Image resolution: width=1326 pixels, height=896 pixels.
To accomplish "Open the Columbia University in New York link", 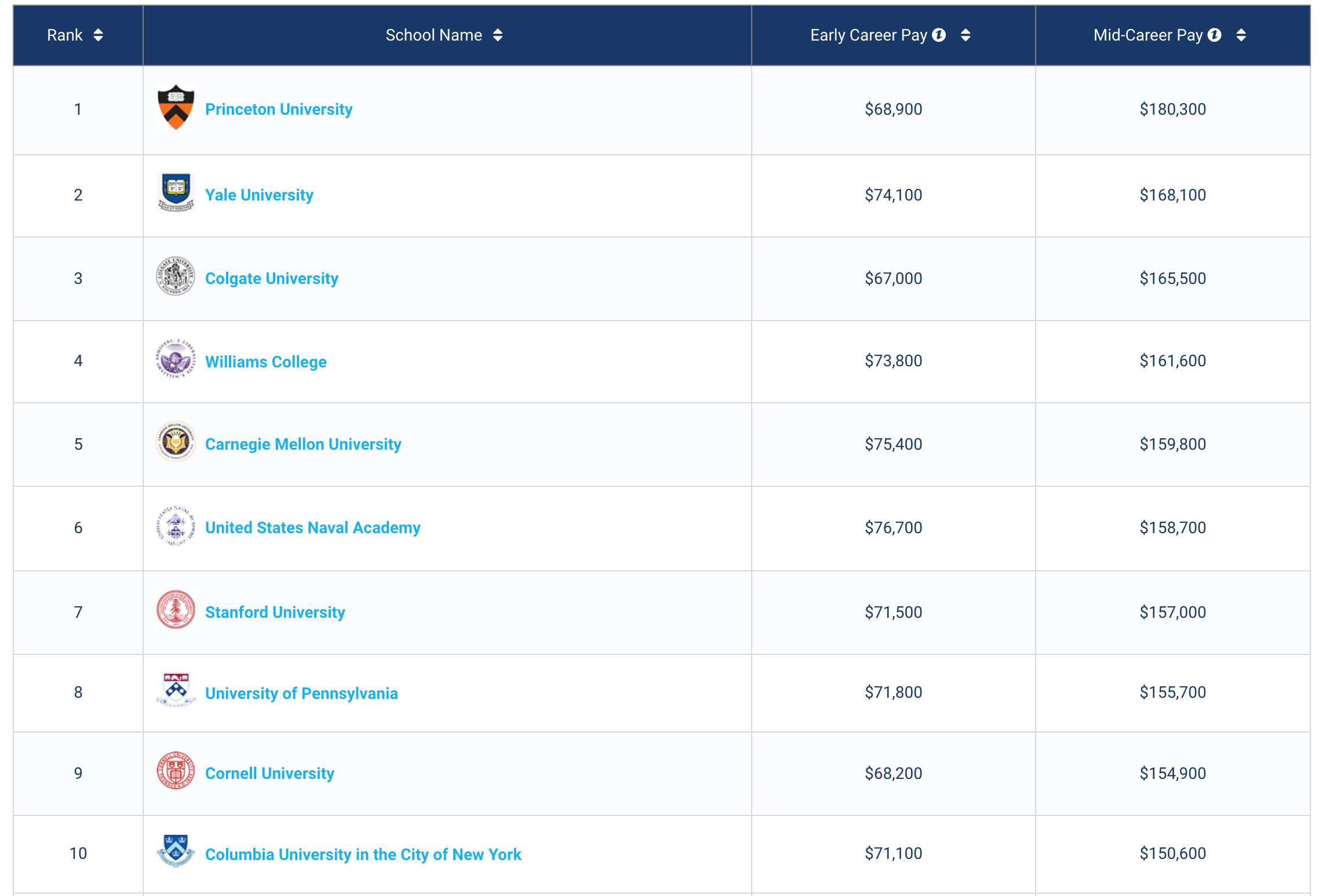I will click(x=363, y=855).
